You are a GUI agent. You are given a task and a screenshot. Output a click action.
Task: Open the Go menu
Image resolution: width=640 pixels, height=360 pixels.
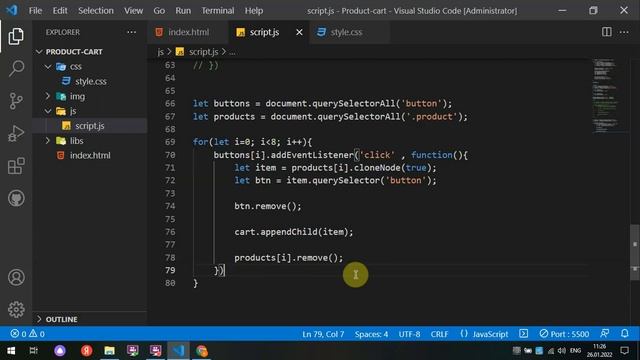(x=159, y=11)
